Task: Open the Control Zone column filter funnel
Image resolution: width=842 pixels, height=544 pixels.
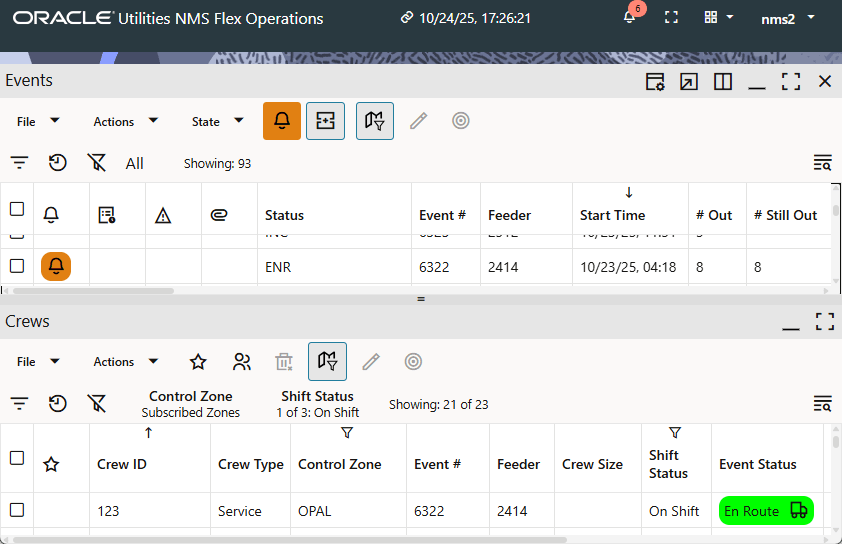Action: point(347,433)
